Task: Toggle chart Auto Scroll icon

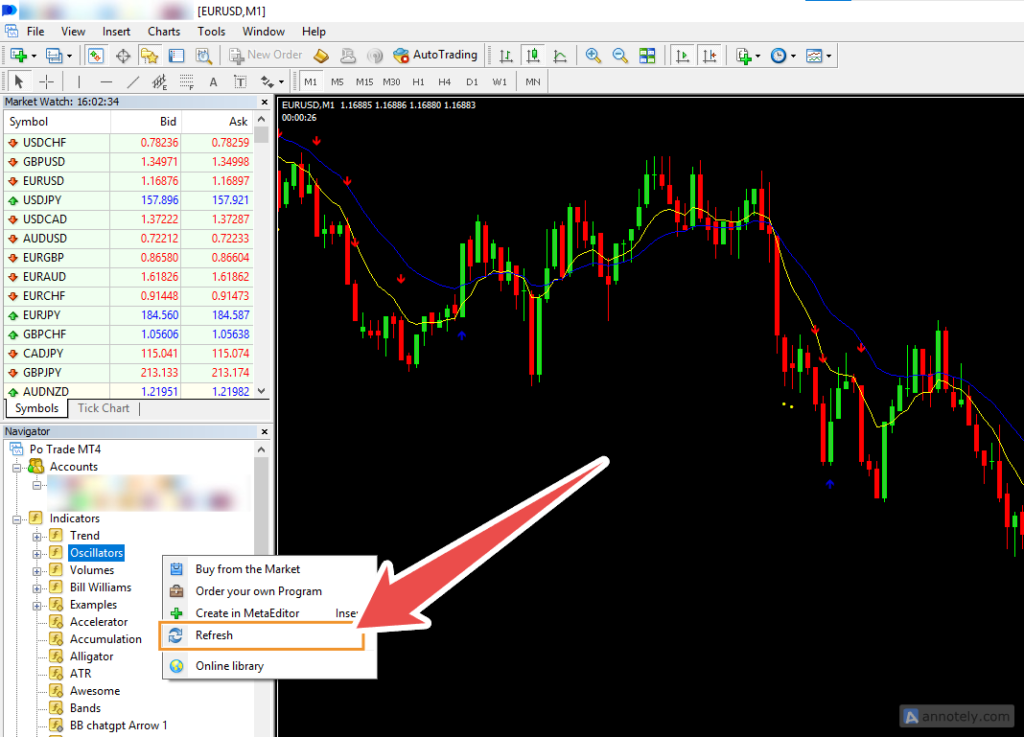Action: coord(682,55)
